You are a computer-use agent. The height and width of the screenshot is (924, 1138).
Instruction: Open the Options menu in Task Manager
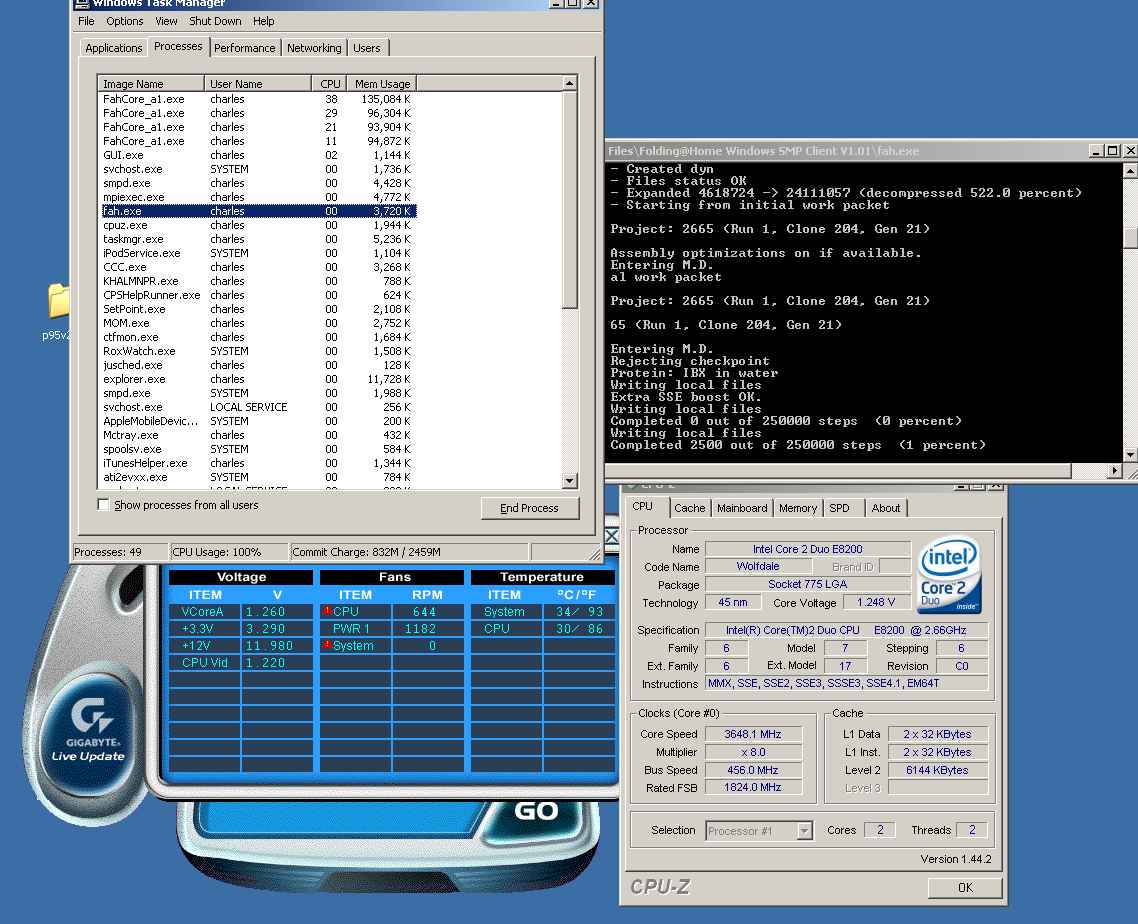tap(125, 21)
